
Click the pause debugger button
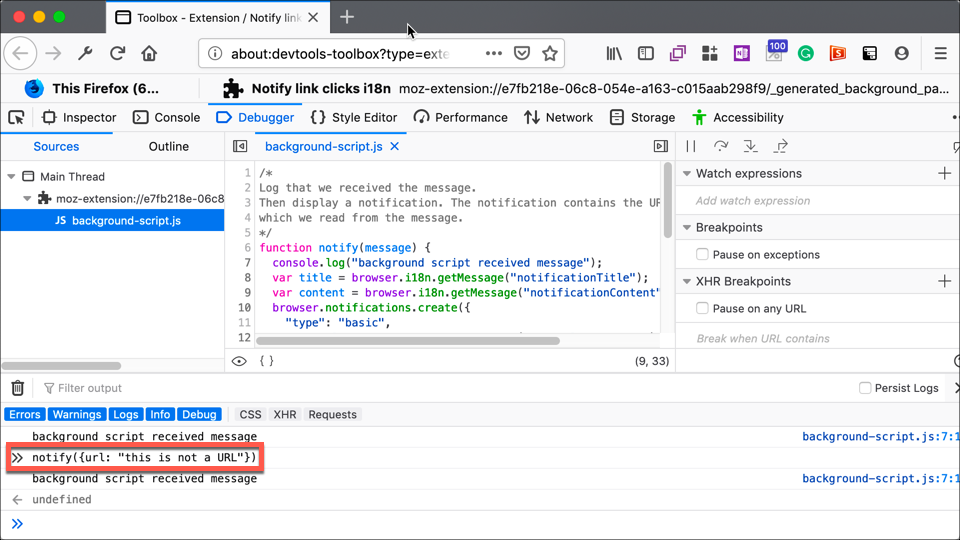click(x=691, y=146)
